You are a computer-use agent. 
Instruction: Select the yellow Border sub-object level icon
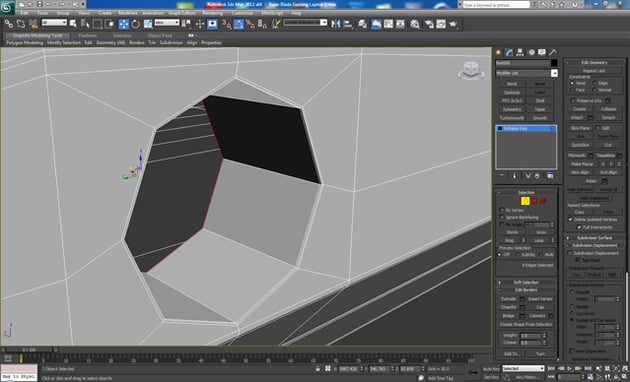(525, 201)
